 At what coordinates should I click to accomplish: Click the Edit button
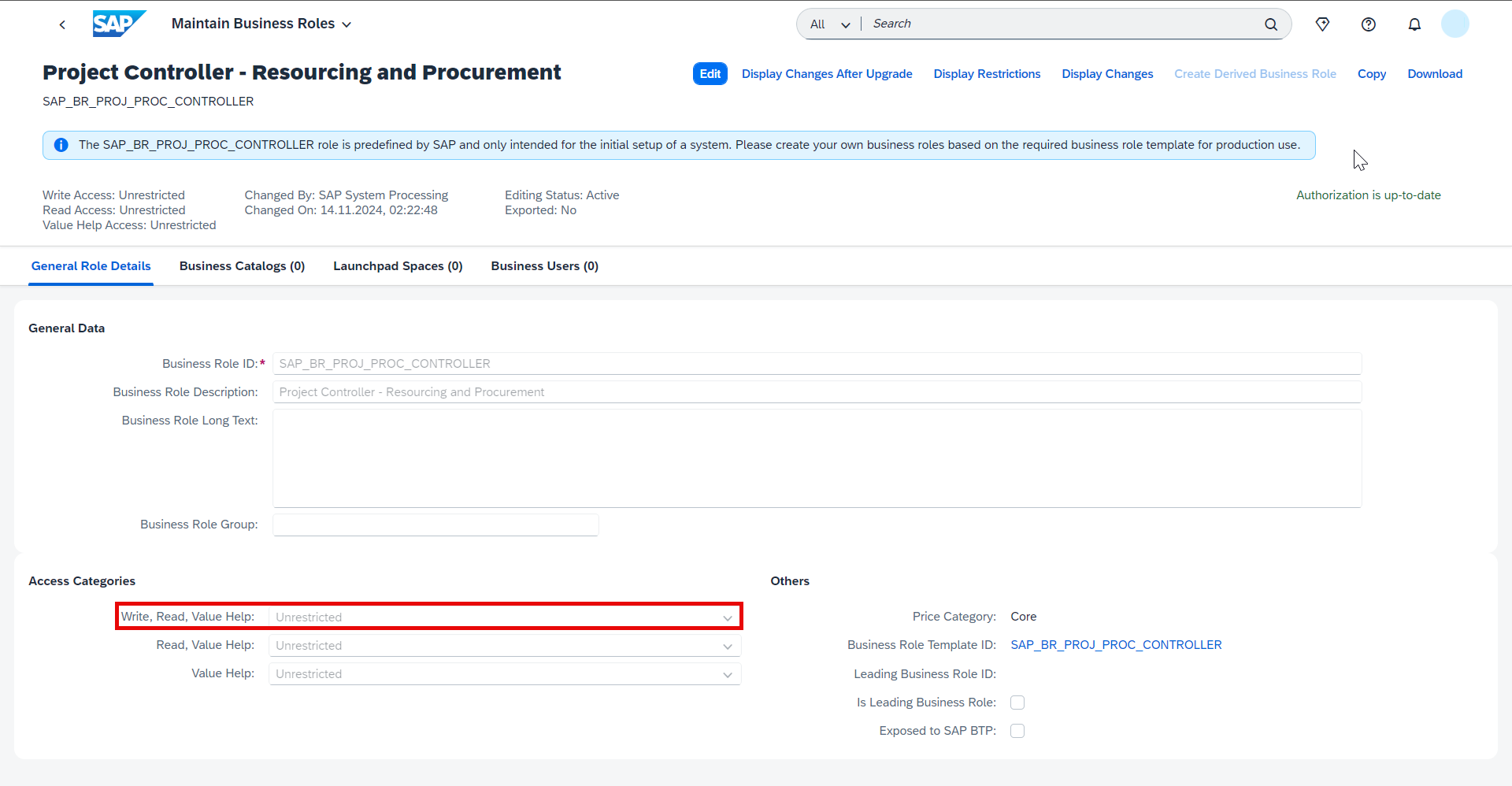[710, 74]
